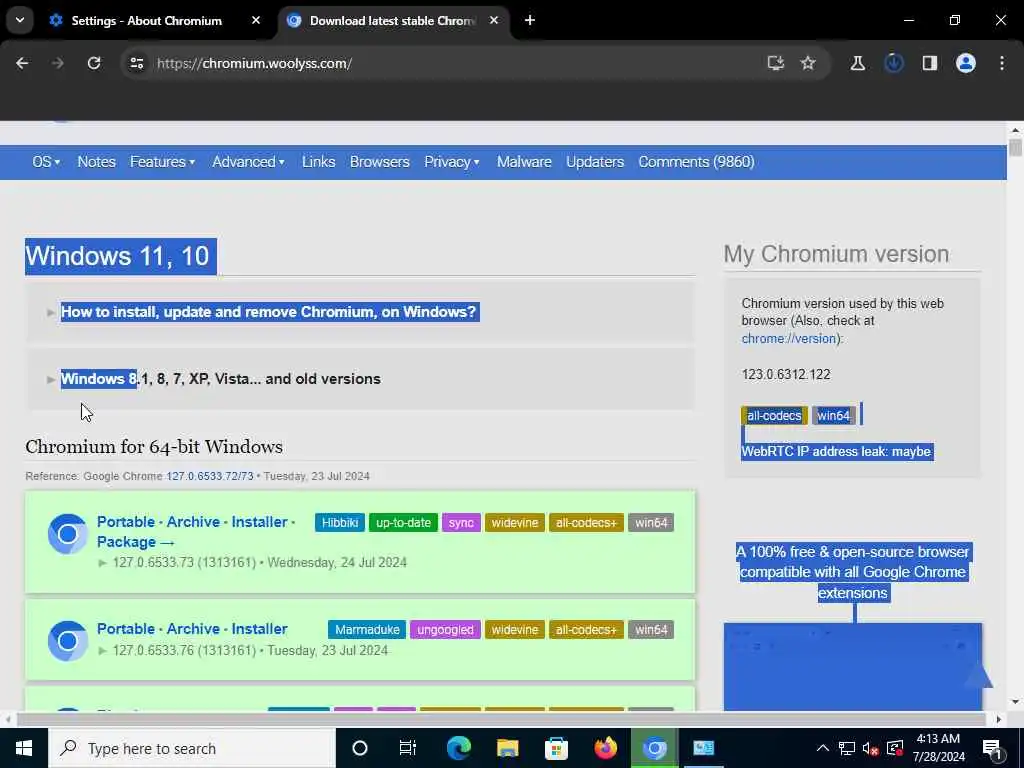Click the Chromium logo in Hibbiki row

(x=67, y=534)
